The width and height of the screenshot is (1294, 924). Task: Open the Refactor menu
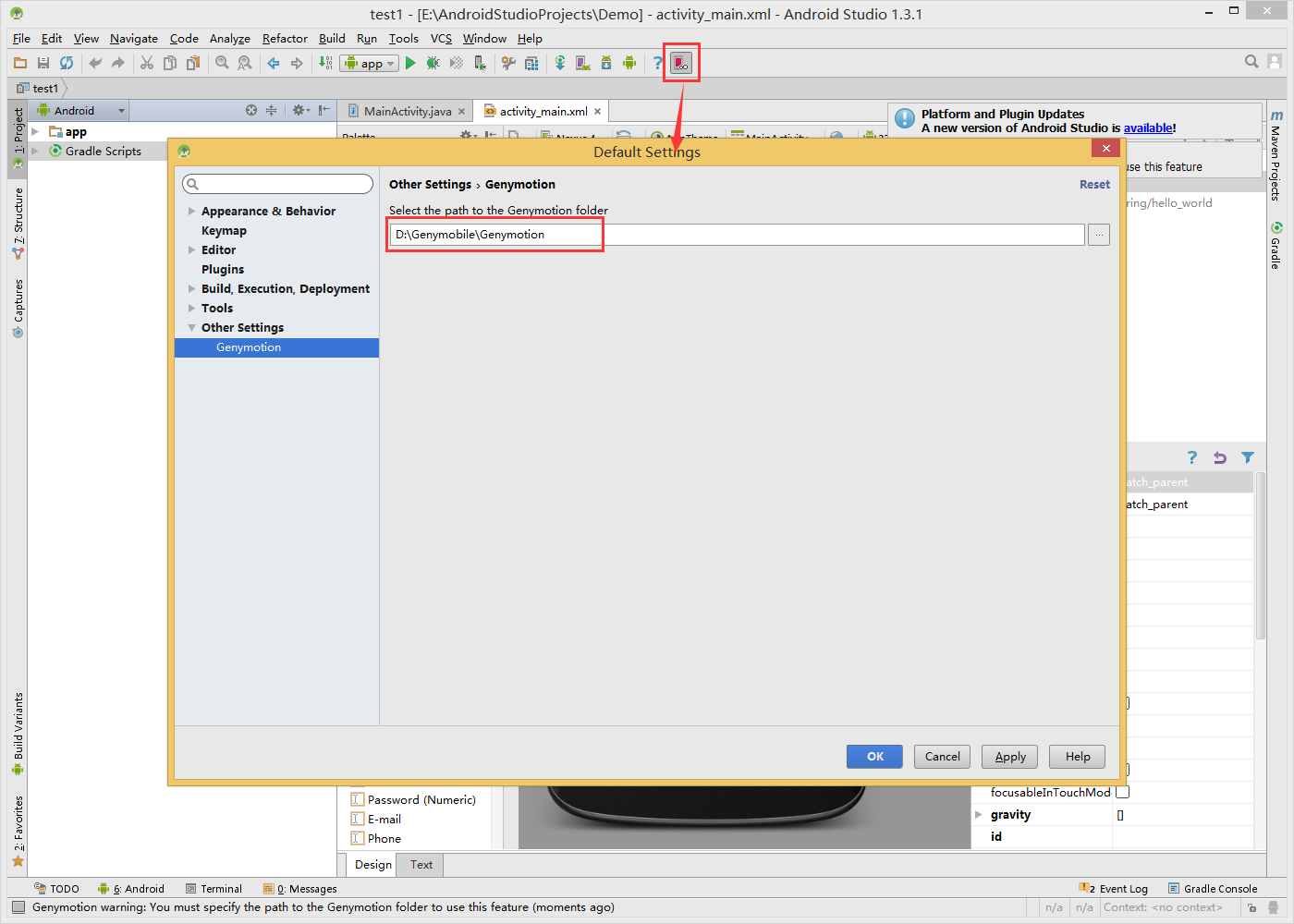[x=285, y=38]
